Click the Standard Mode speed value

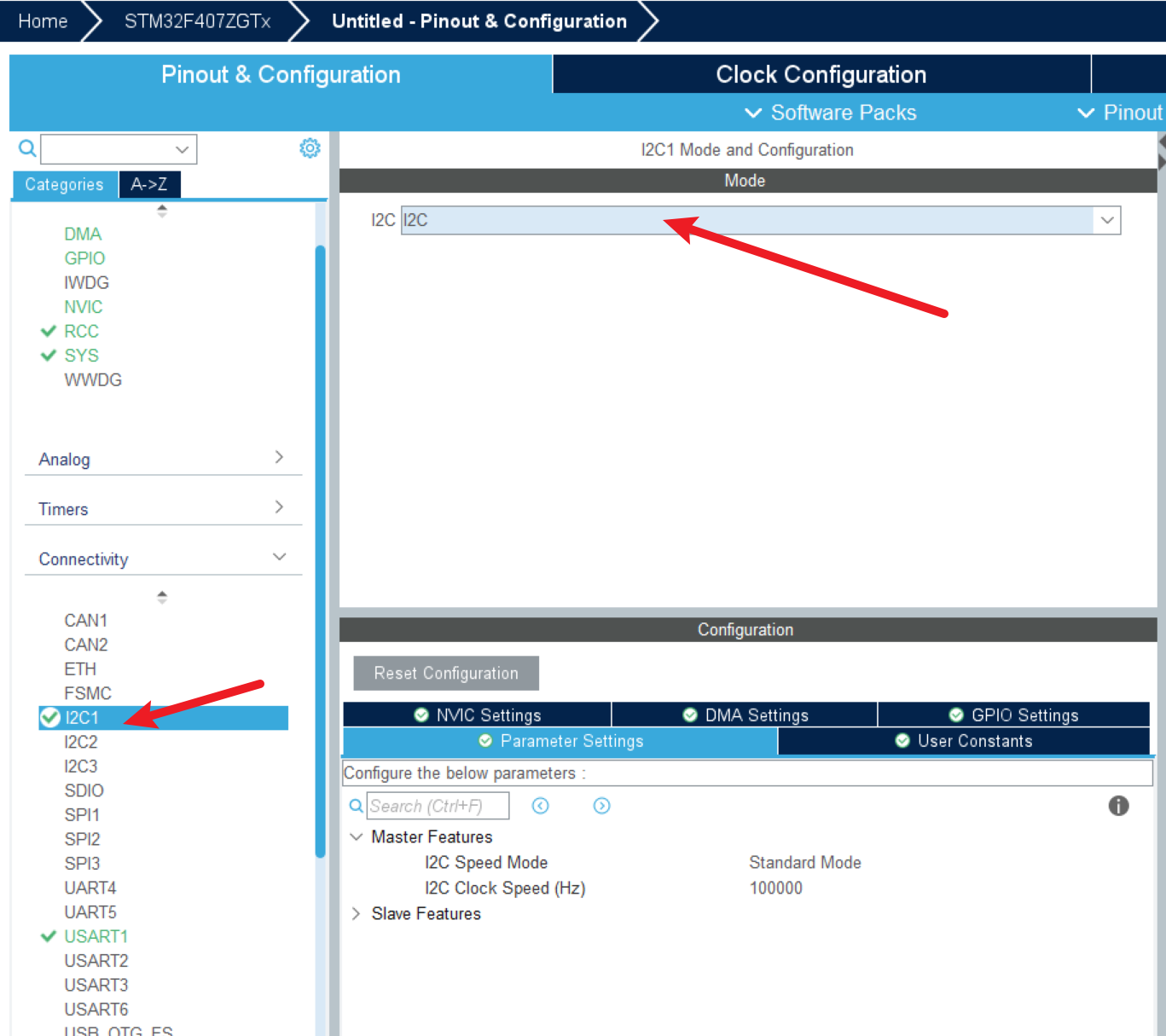click(805, 862)
